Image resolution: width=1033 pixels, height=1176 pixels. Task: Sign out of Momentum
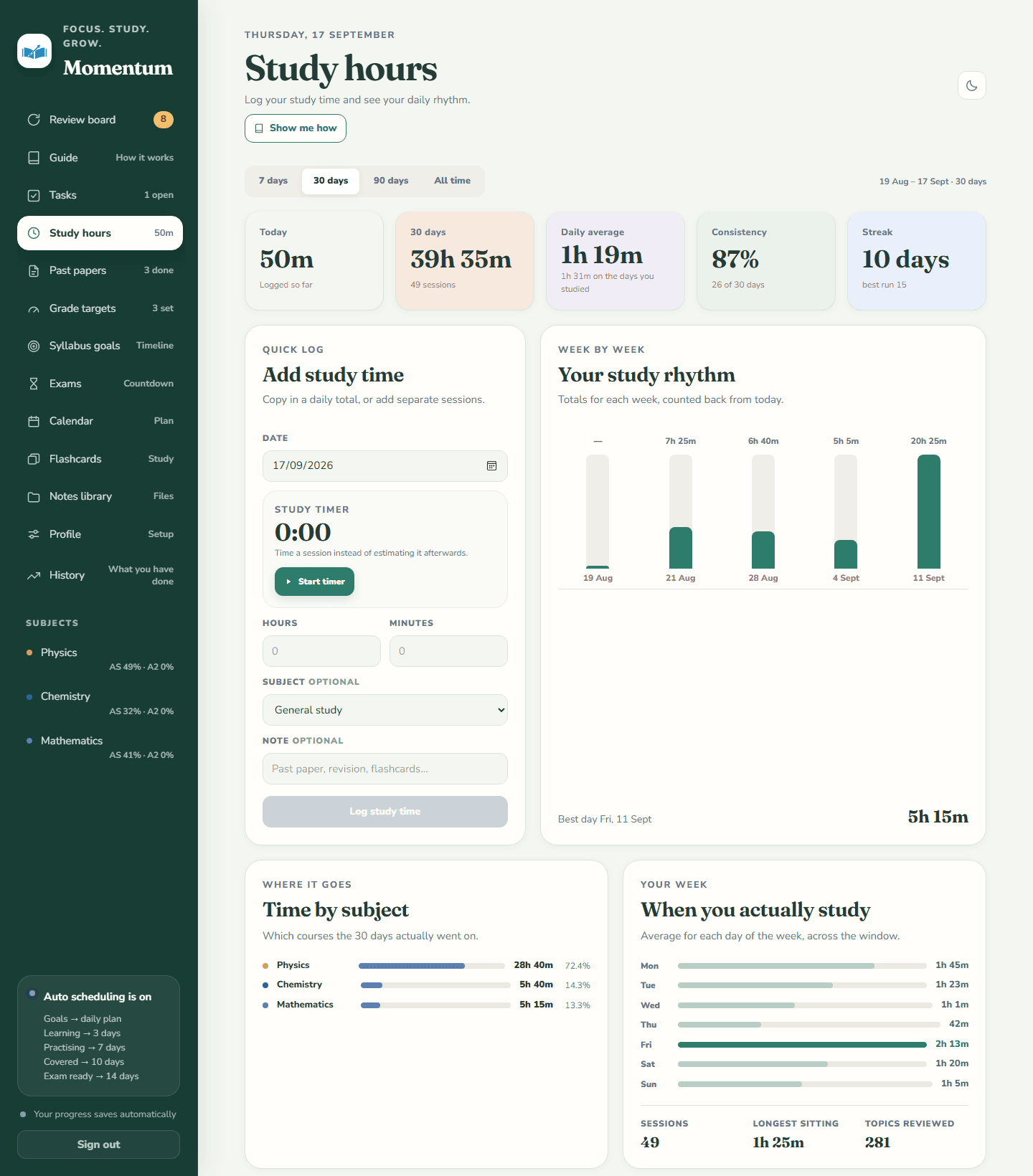point(98,1144)
